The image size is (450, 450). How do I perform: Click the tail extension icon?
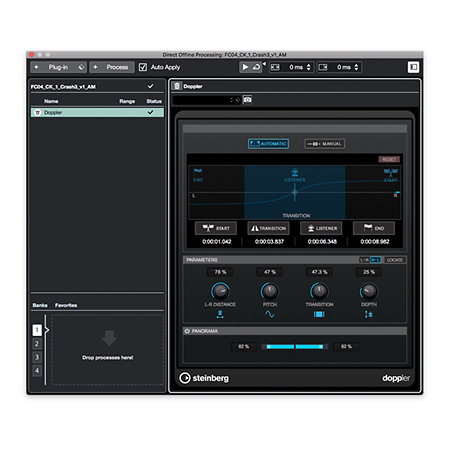[x=323, y=67]
